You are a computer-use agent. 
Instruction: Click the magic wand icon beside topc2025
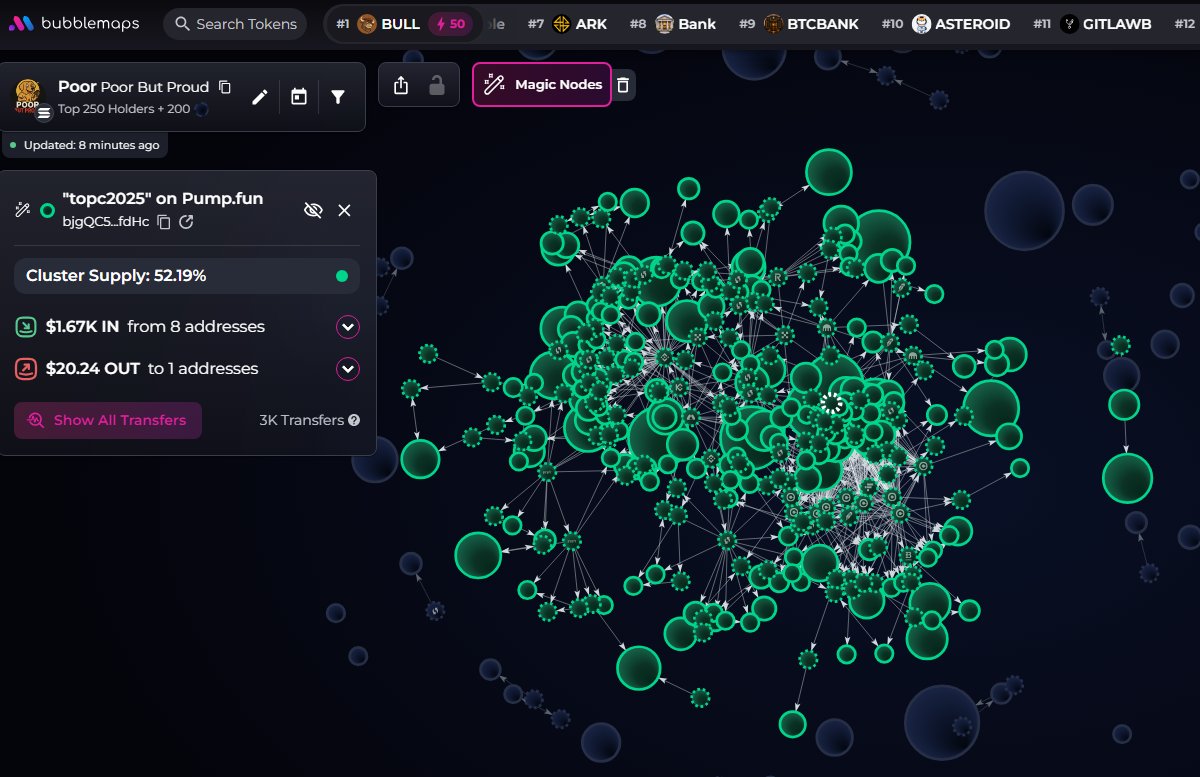22,210
